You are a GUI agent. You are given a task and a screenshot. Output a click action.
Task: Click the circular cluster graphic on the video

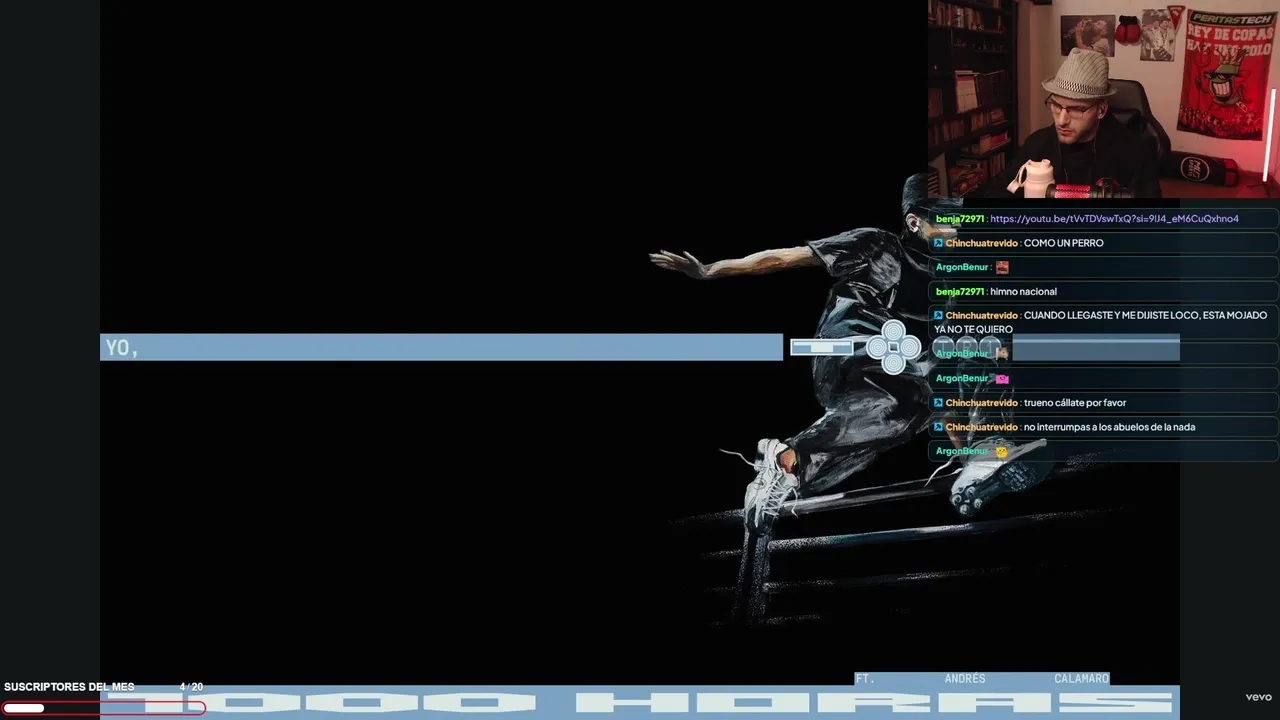tap(893, 347)
